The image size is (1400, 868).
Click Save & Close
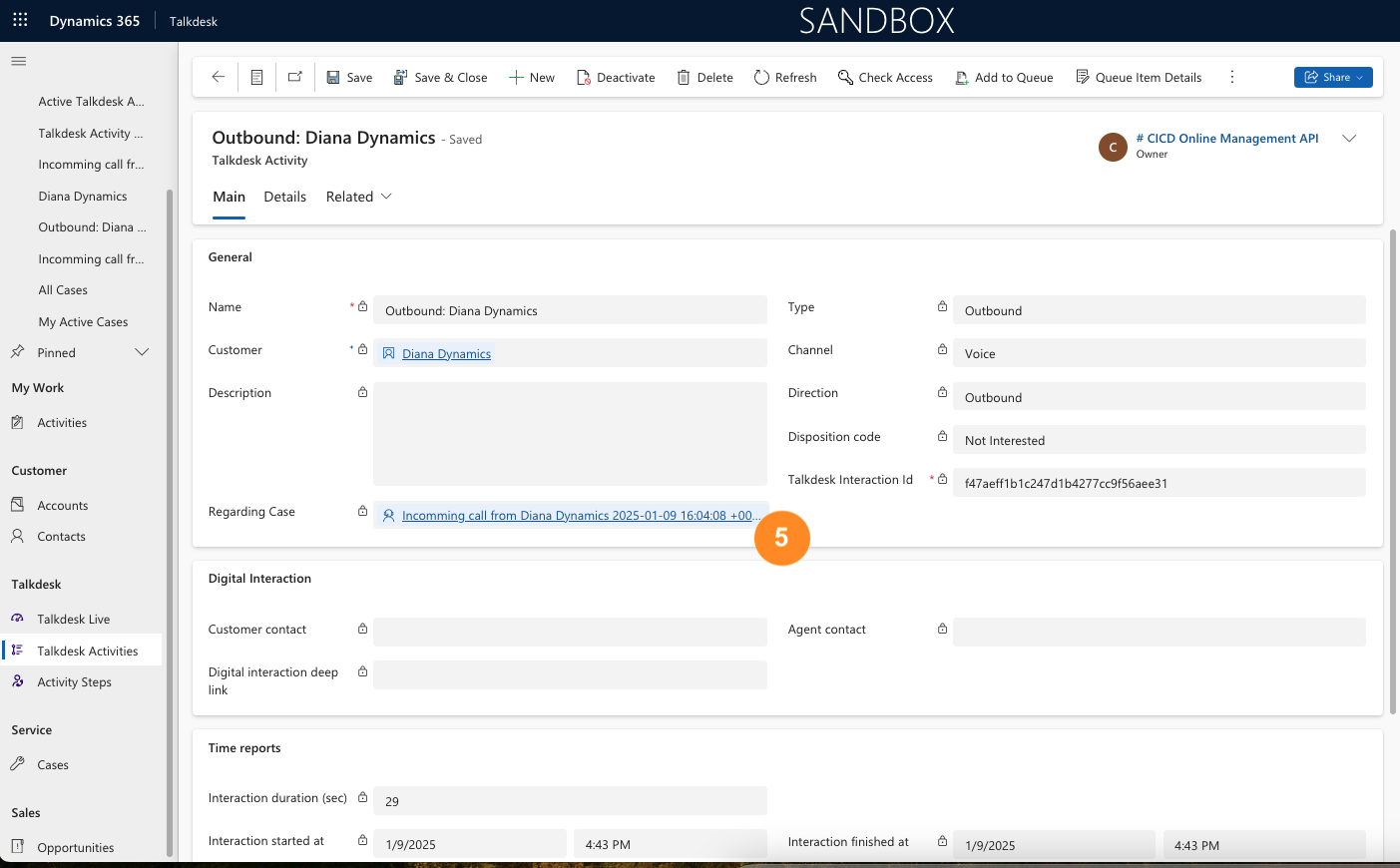[440, 77]
